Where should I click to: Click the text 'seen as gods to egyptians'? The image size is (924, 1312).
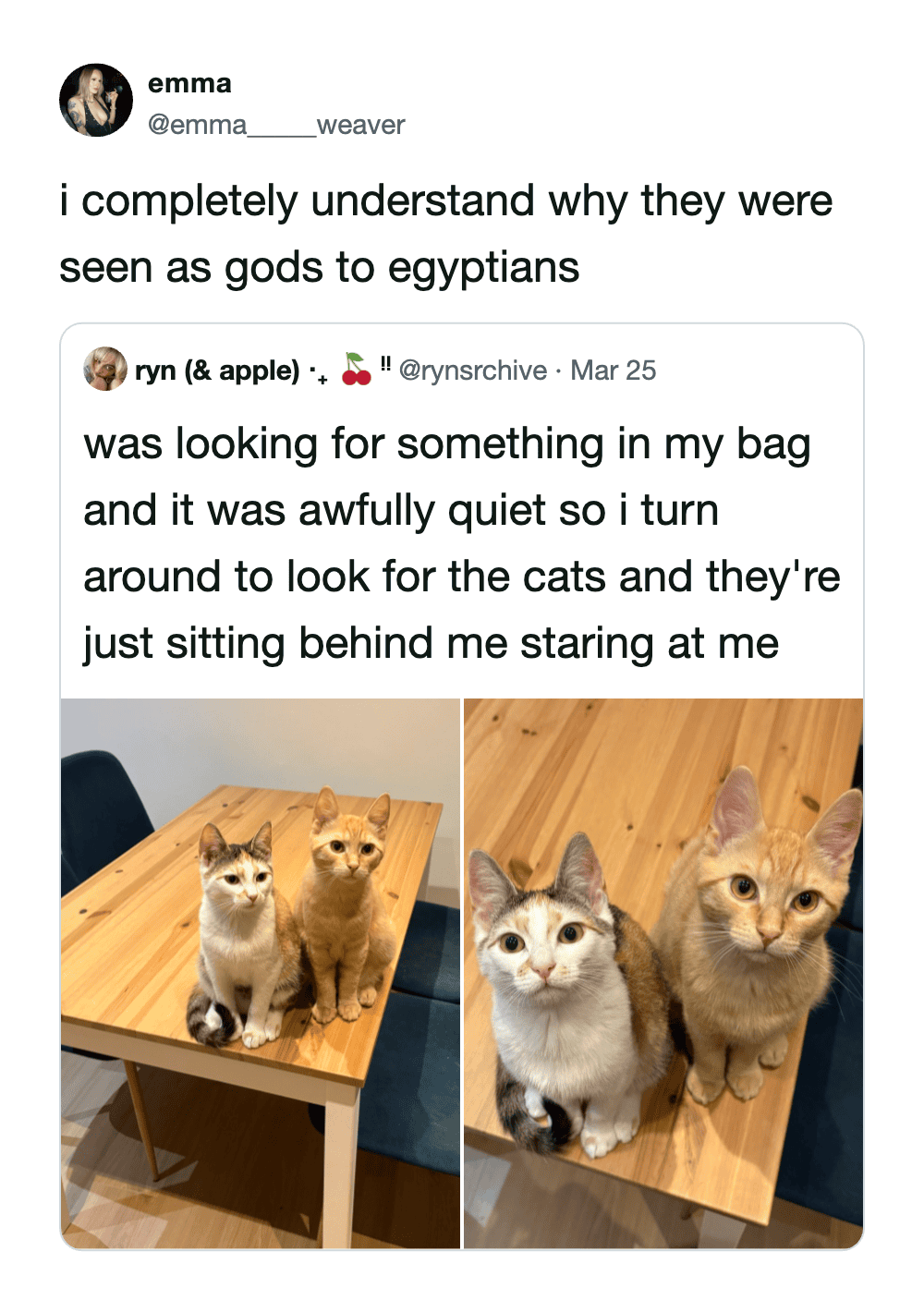[x=320, y=268]
